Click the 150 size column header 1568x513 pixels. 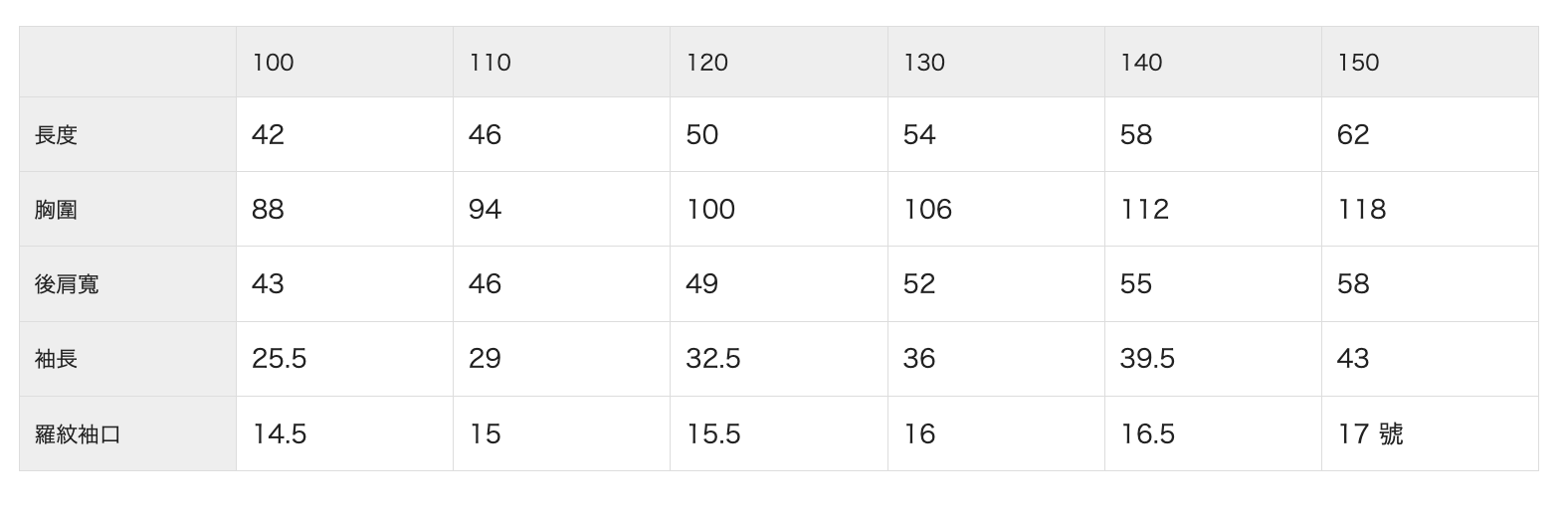tap(1357, 63)
